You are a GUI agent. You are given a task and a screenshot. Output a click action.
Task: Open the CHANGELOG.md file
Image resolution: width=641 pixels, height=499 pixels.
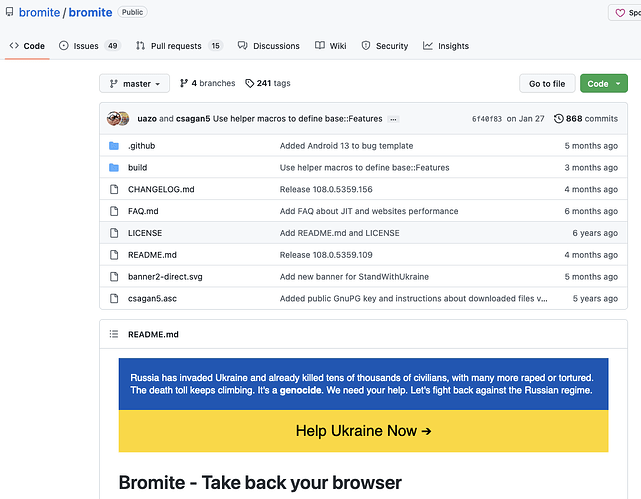[x=161, y=189]
